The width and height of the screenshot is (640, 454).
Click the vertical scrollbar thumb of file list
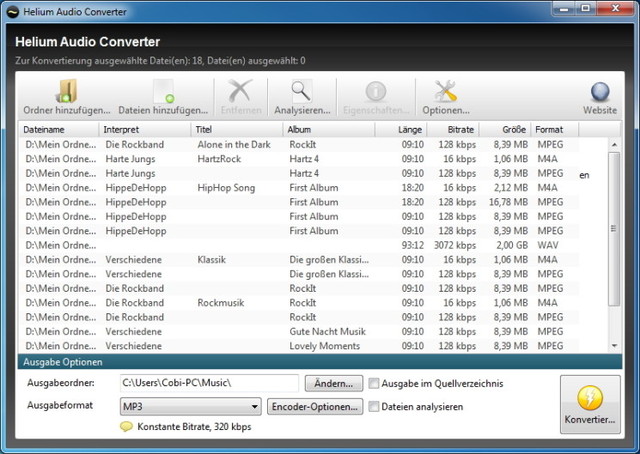tap(614, 229)
